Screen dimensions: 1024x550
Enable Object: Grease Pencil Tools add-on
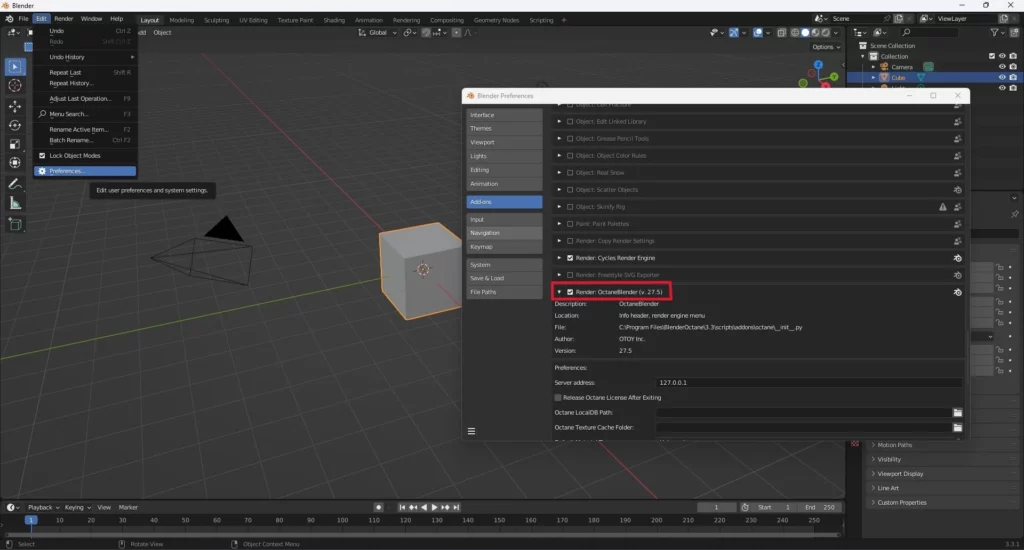[570, 138]
